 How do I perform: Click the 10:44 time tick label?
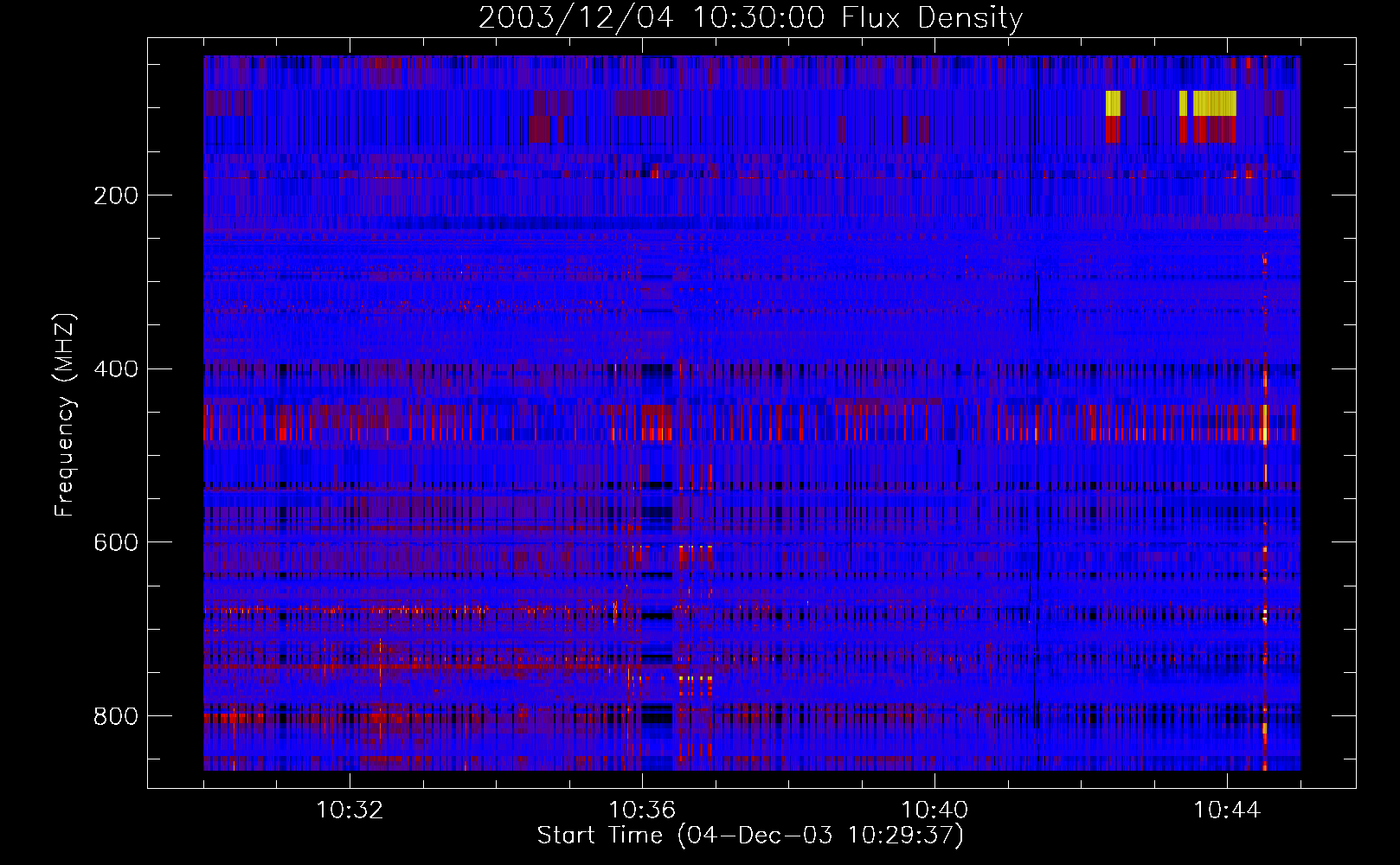1227,811
